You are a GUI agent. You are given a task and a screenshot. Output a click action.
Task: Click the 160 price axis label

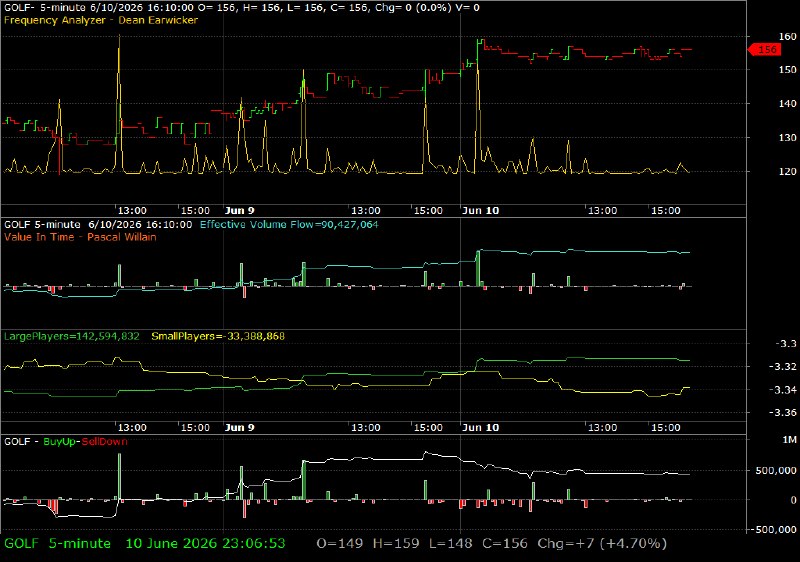pos(787,36)
